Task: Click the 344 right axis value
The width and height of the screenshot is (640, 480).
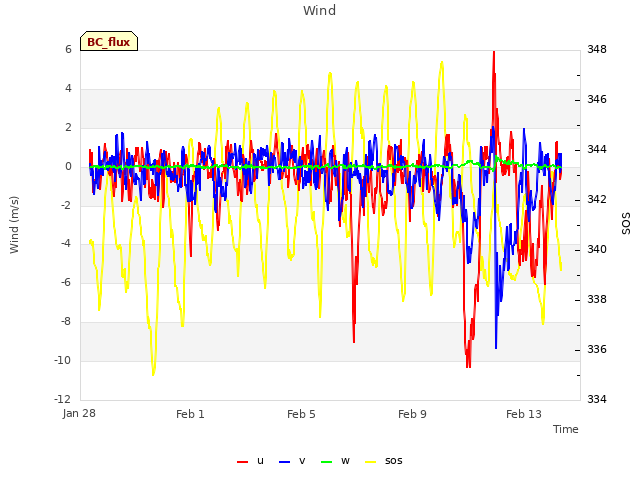Action: point(597,149)
